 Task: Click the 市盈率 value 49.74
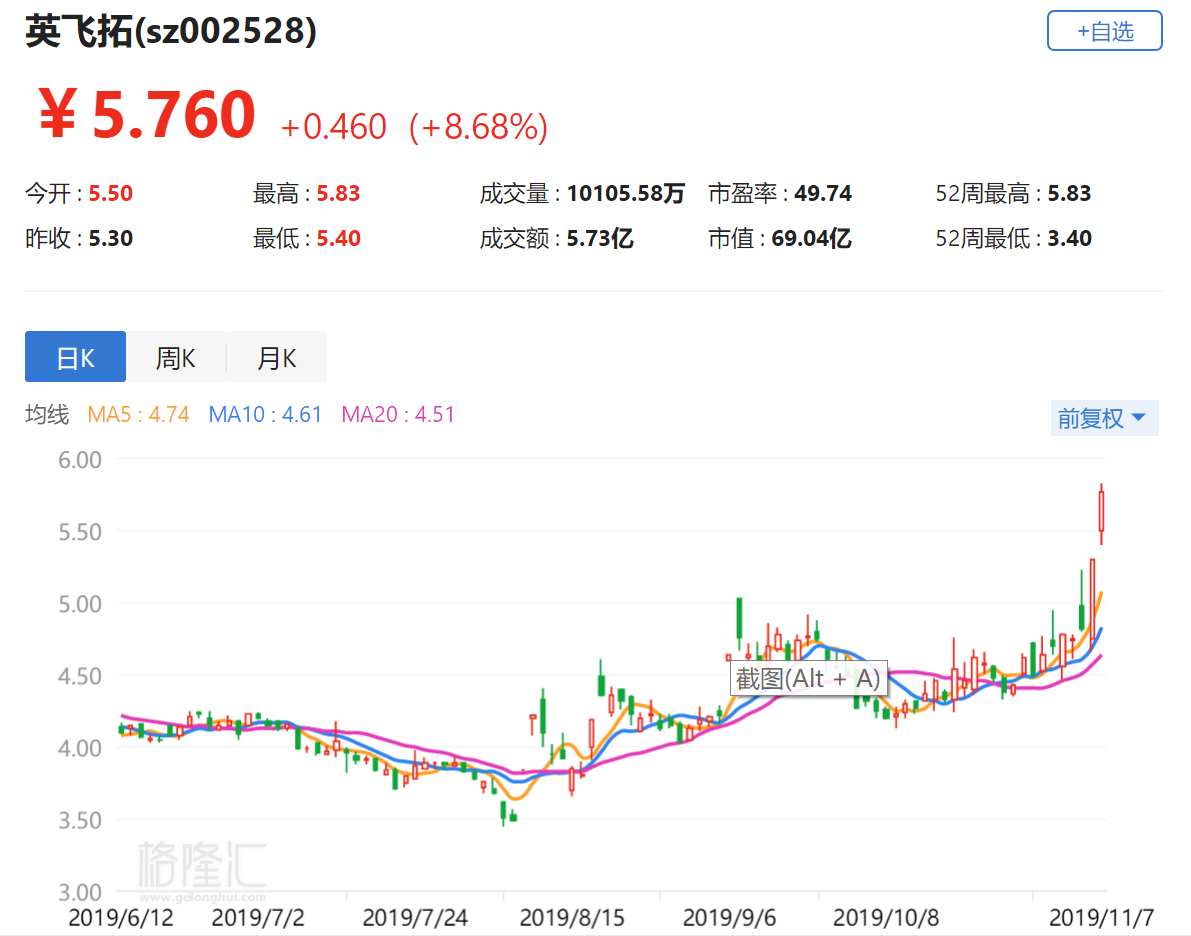(823, 194)
